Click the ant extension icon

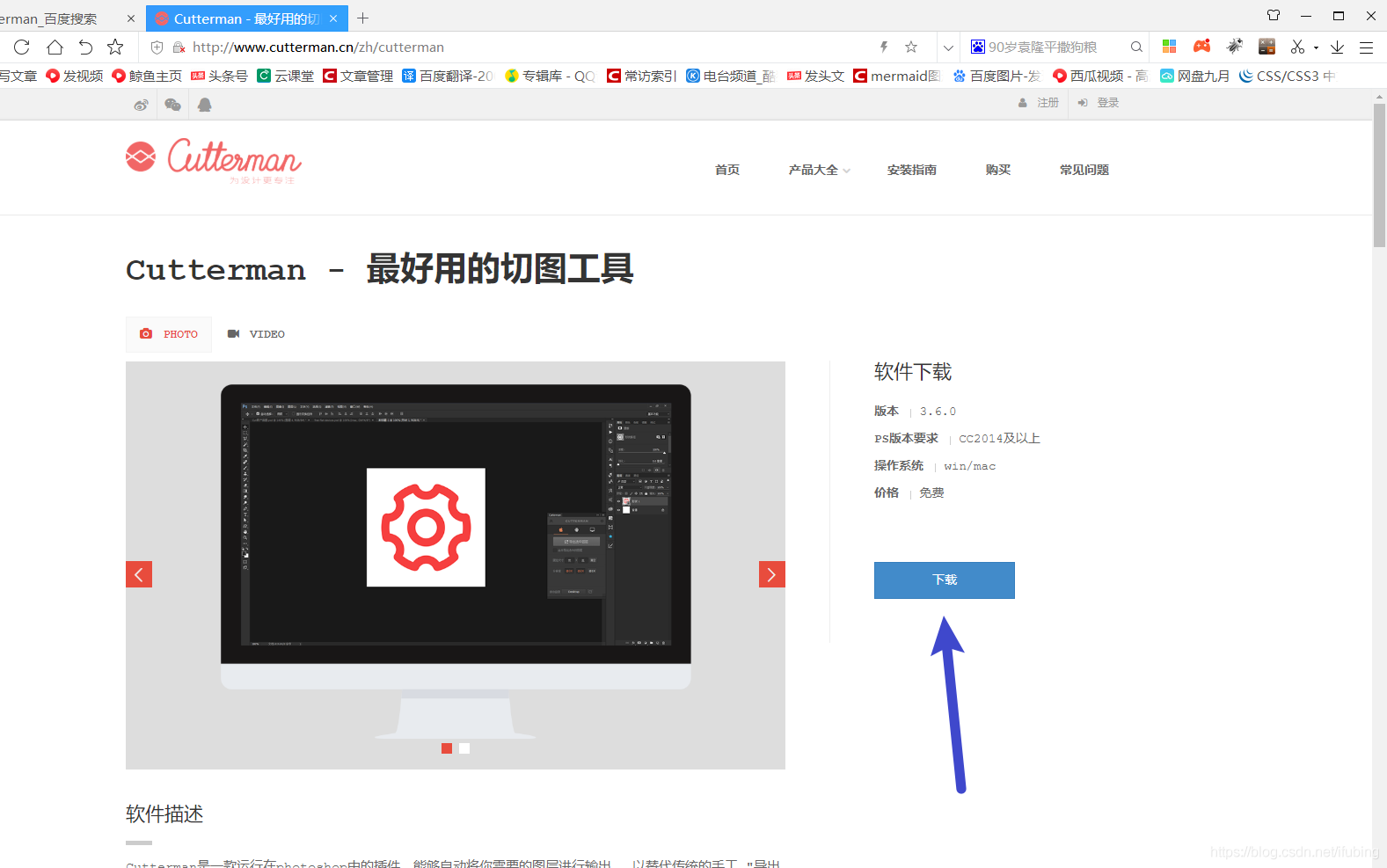[1235, 46]
